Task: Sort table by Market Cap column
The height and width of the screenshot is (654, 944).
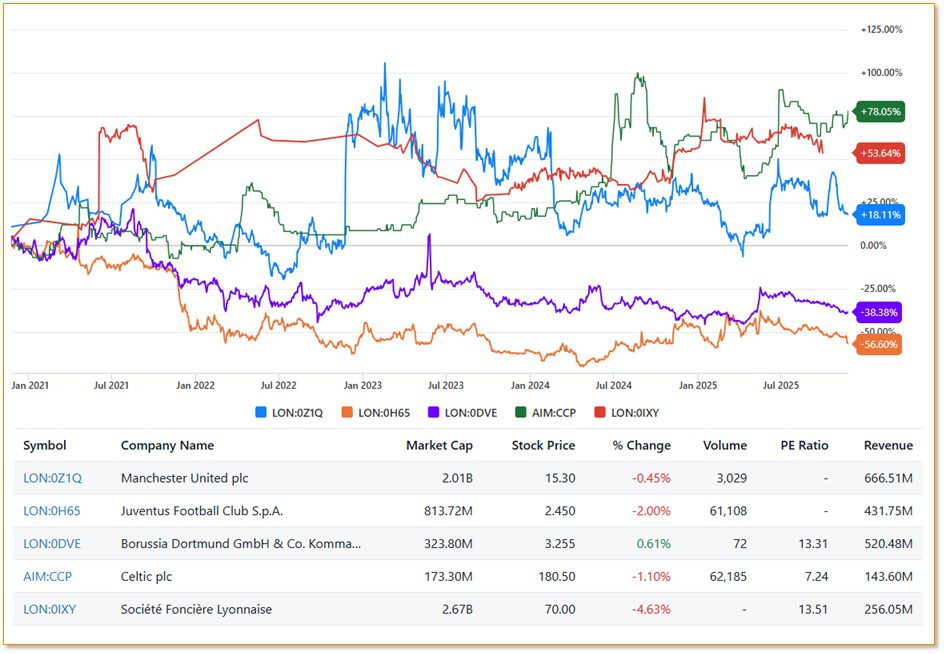Action: click(x=439, y=445)
